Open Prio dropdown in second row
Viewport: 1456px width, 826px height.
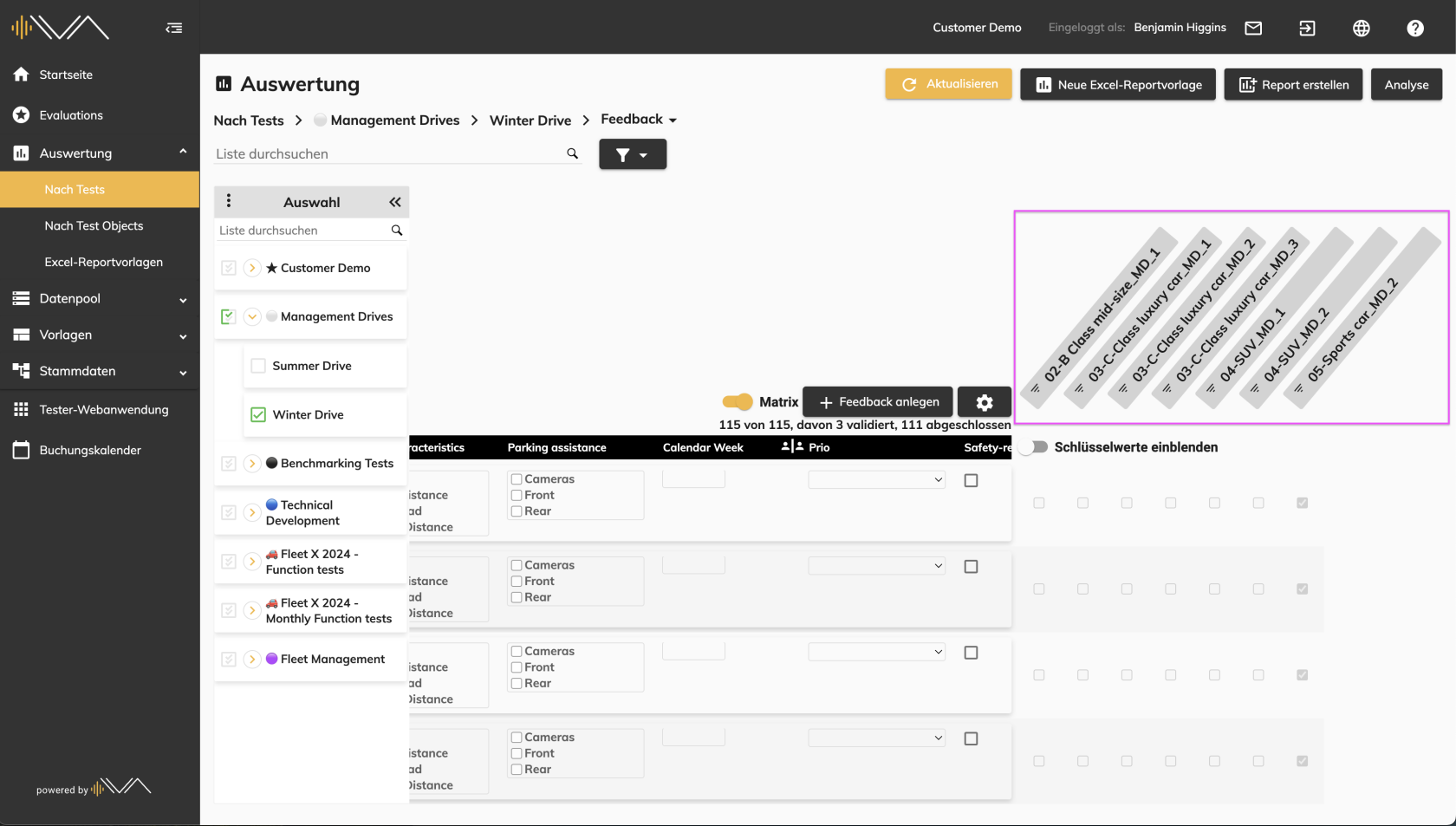click(x=877, y=565)
